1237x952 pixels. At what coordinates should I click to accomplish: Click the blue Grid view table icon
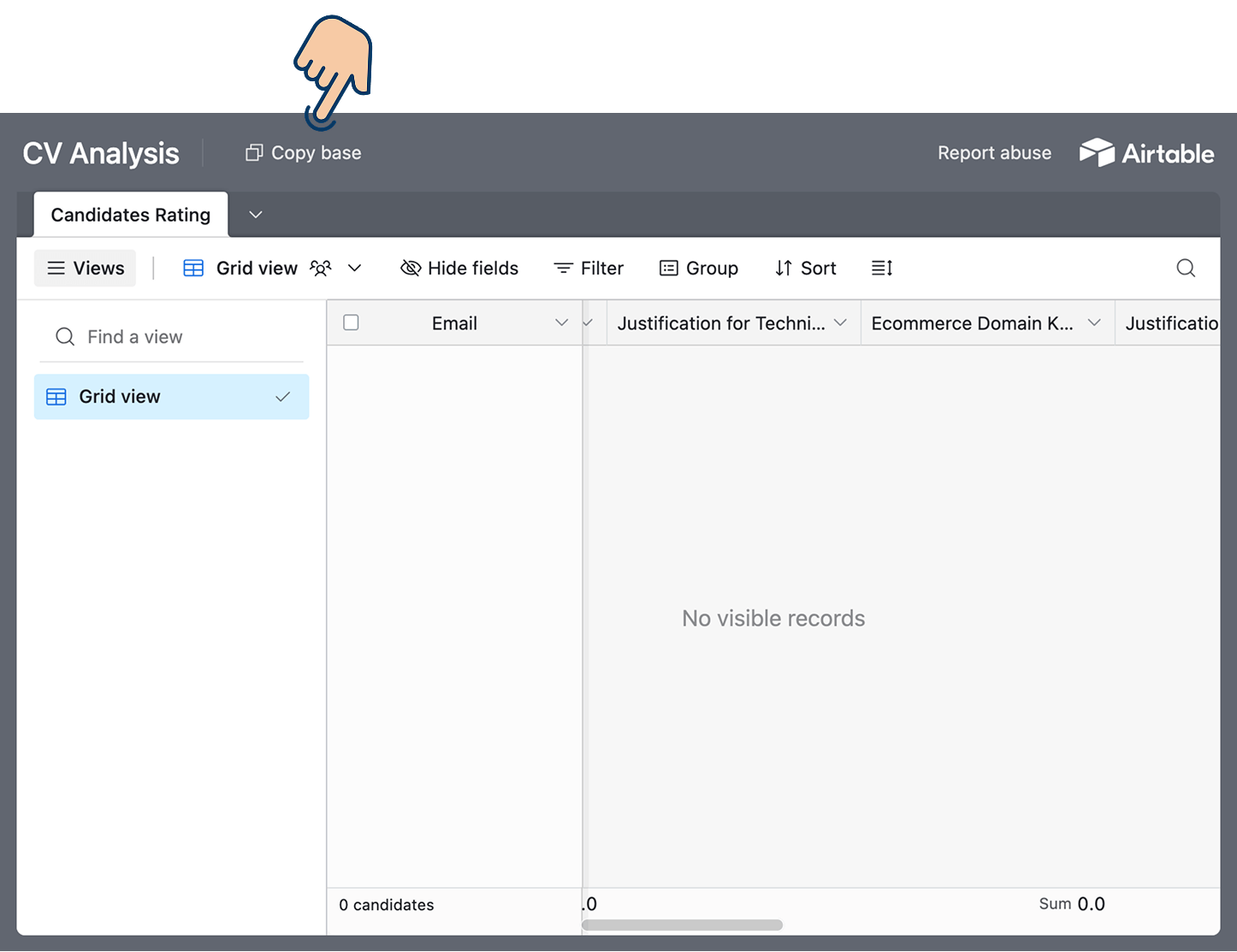tap(193, 268)
